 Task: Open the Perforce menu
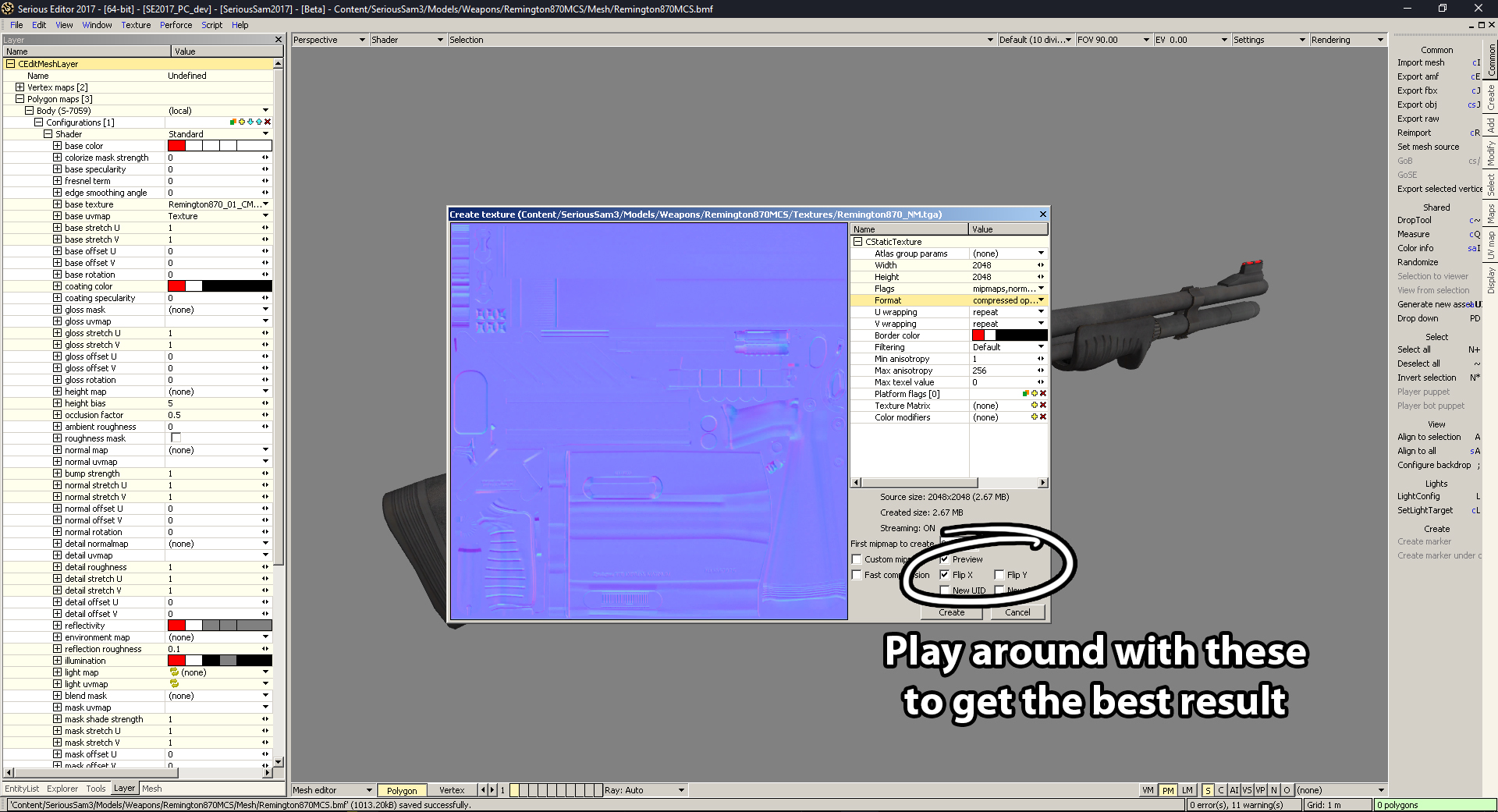tap(176, 25)
